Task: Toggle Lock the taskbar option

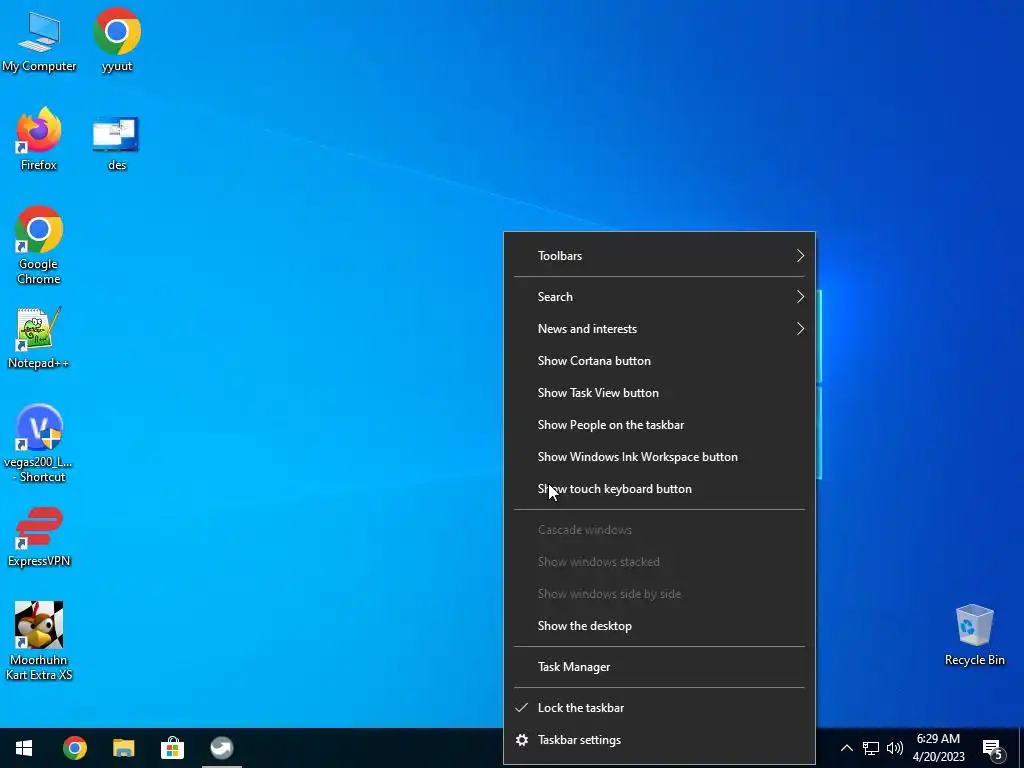Action: (x=660, y=708)
